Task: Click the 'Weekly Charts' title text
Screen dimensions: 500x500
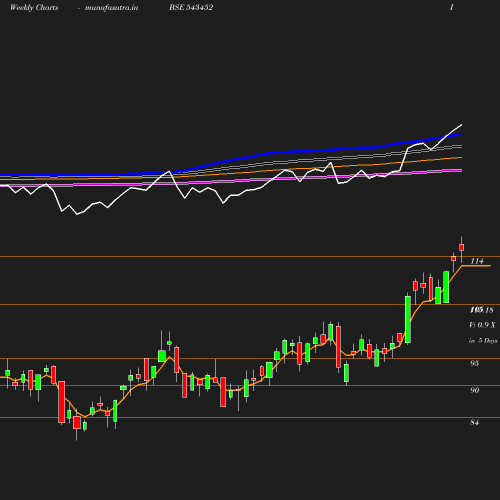Action: click(34, 7)
